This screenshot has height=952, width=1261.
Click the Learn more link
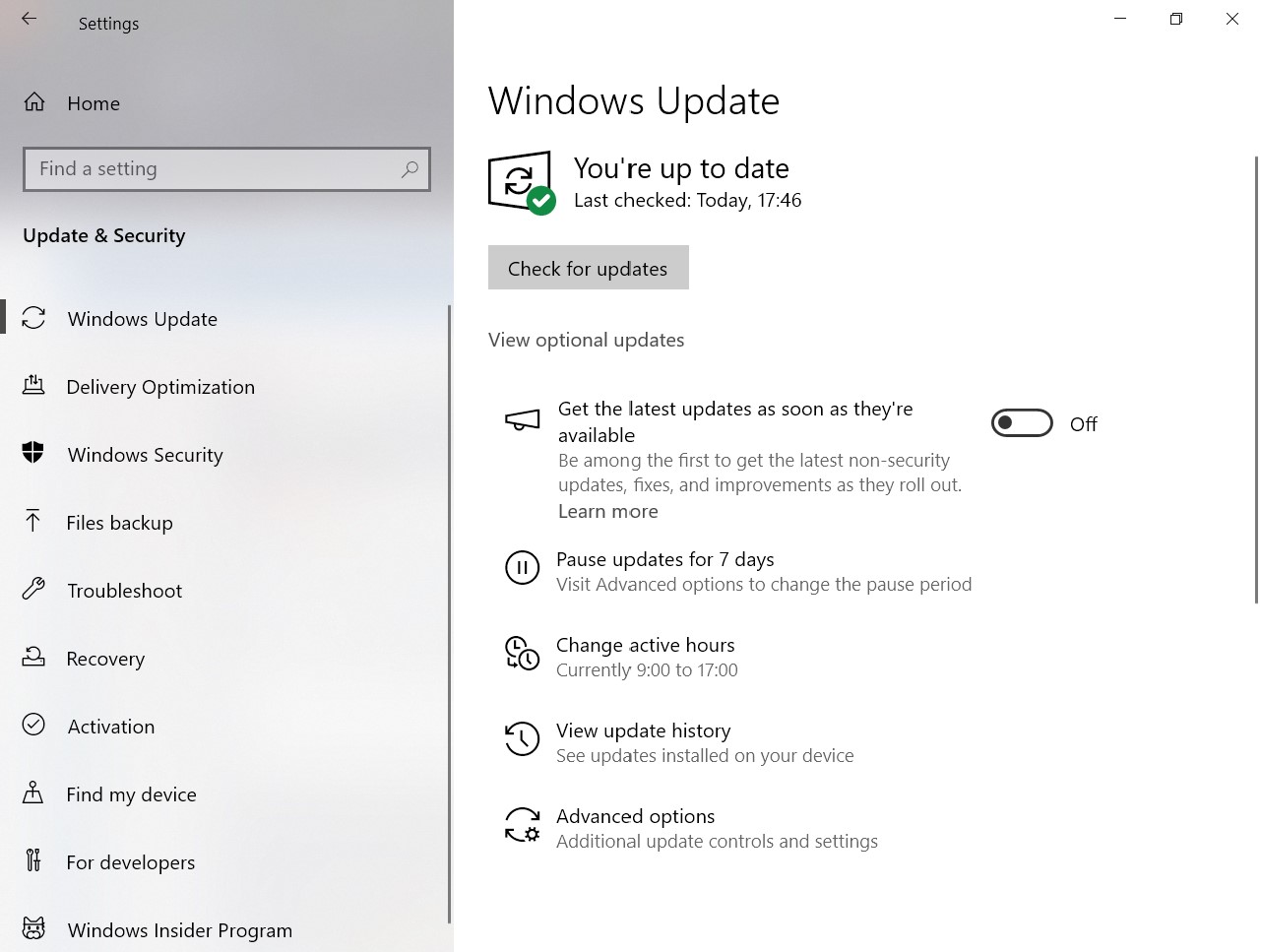pyautogui.click(x=607, y=511)
